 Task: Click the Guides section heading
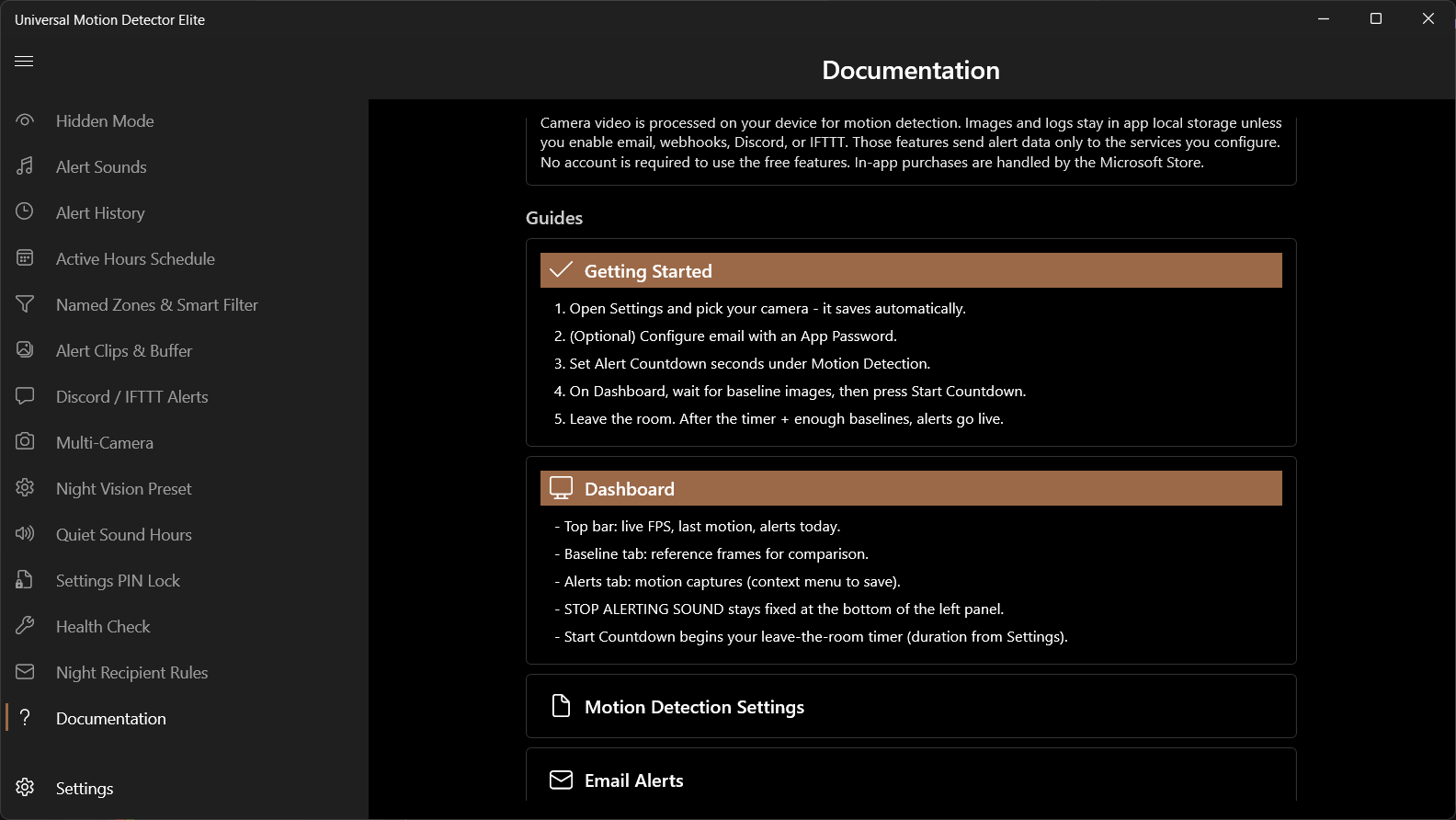coord(554,218)
